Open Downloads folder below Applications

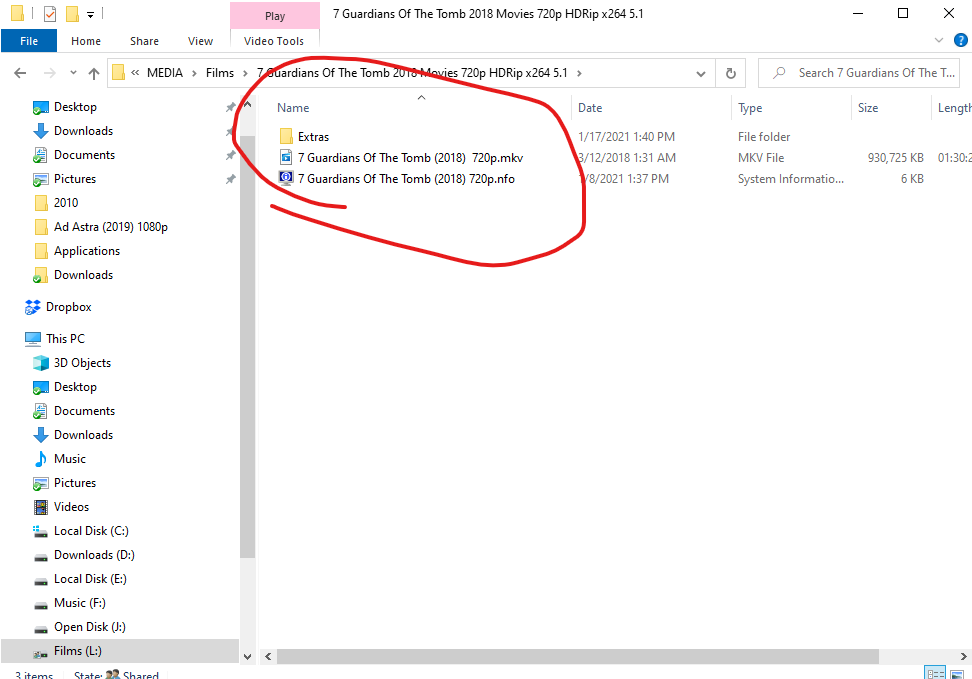coord(83,275)
